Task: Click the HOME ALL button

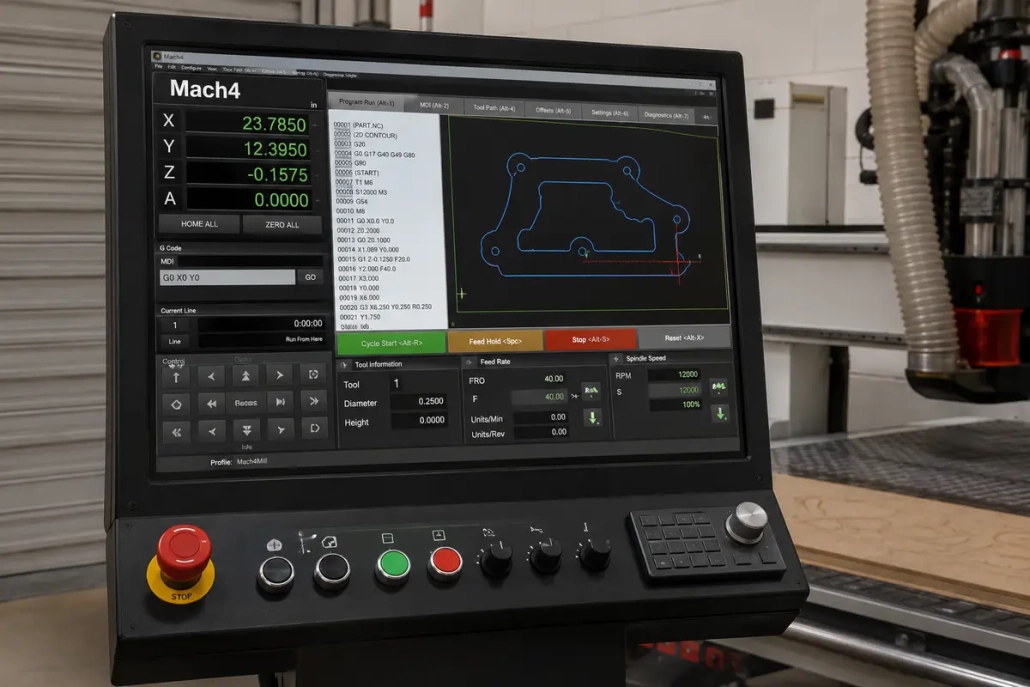Action: tap(200, 224)
